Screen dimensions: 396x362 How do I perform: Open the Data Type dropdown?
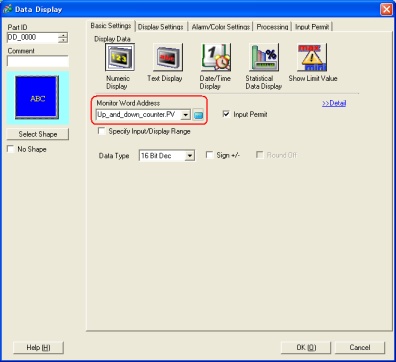[x=190, y=156]
